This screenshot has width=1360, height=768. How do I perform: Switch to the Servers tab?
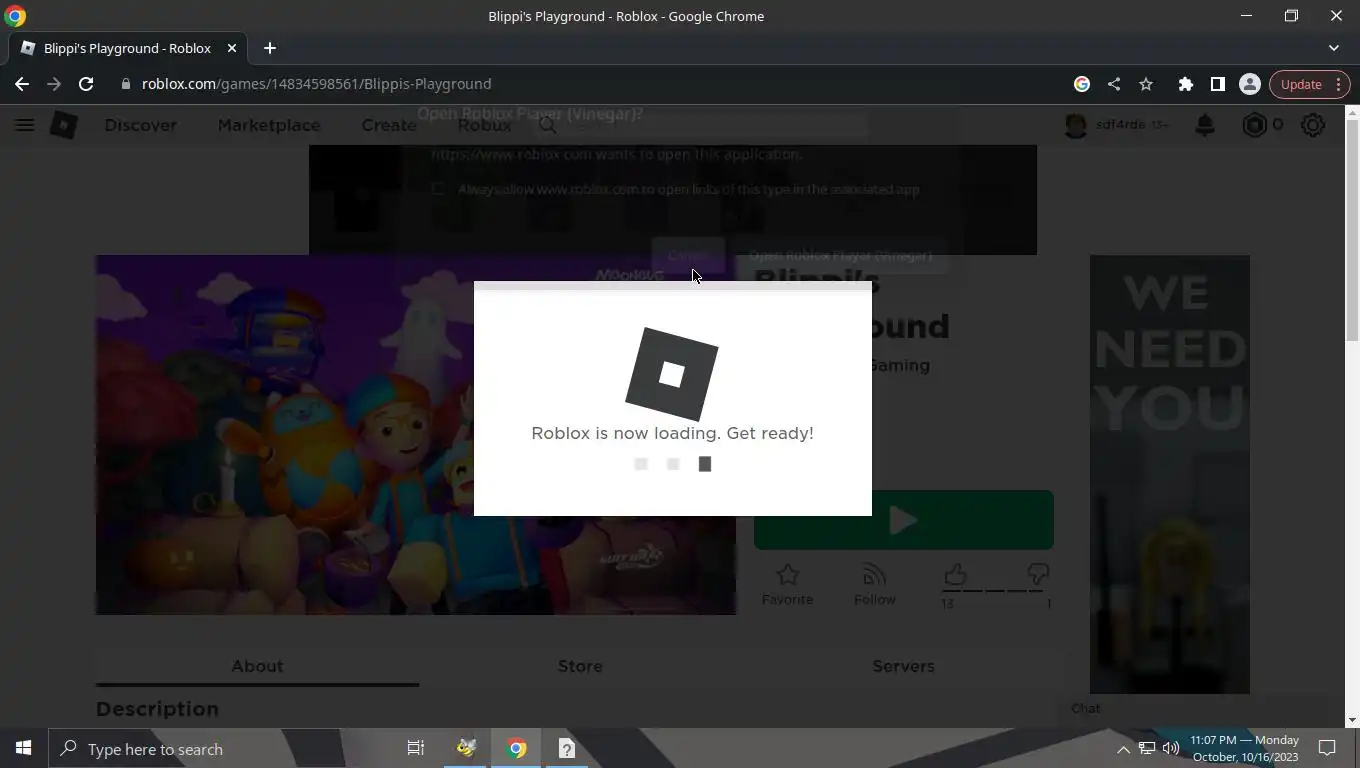pos(903,666)
